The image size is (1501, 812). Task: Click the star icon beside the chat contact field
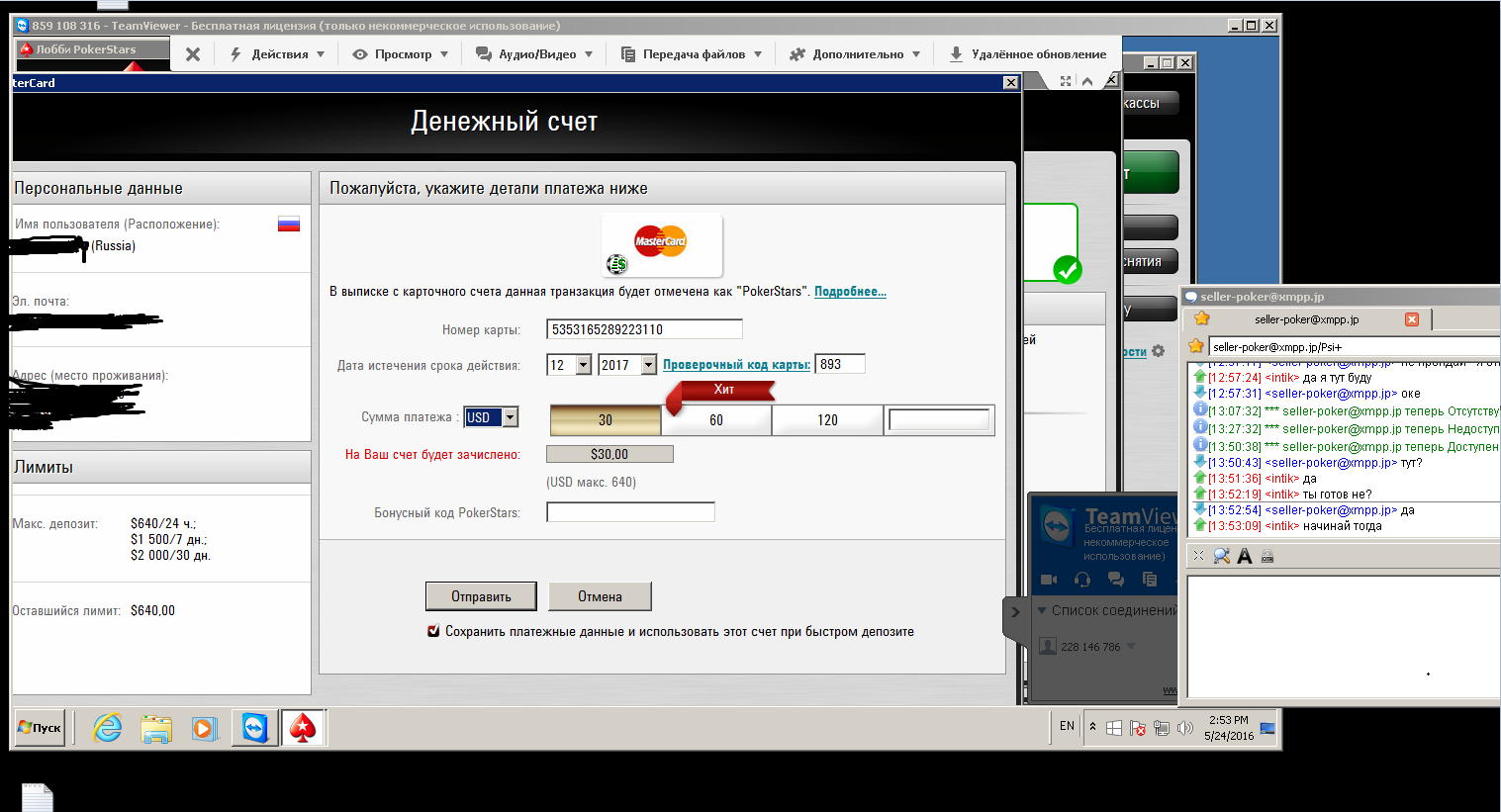point(1196,346)
